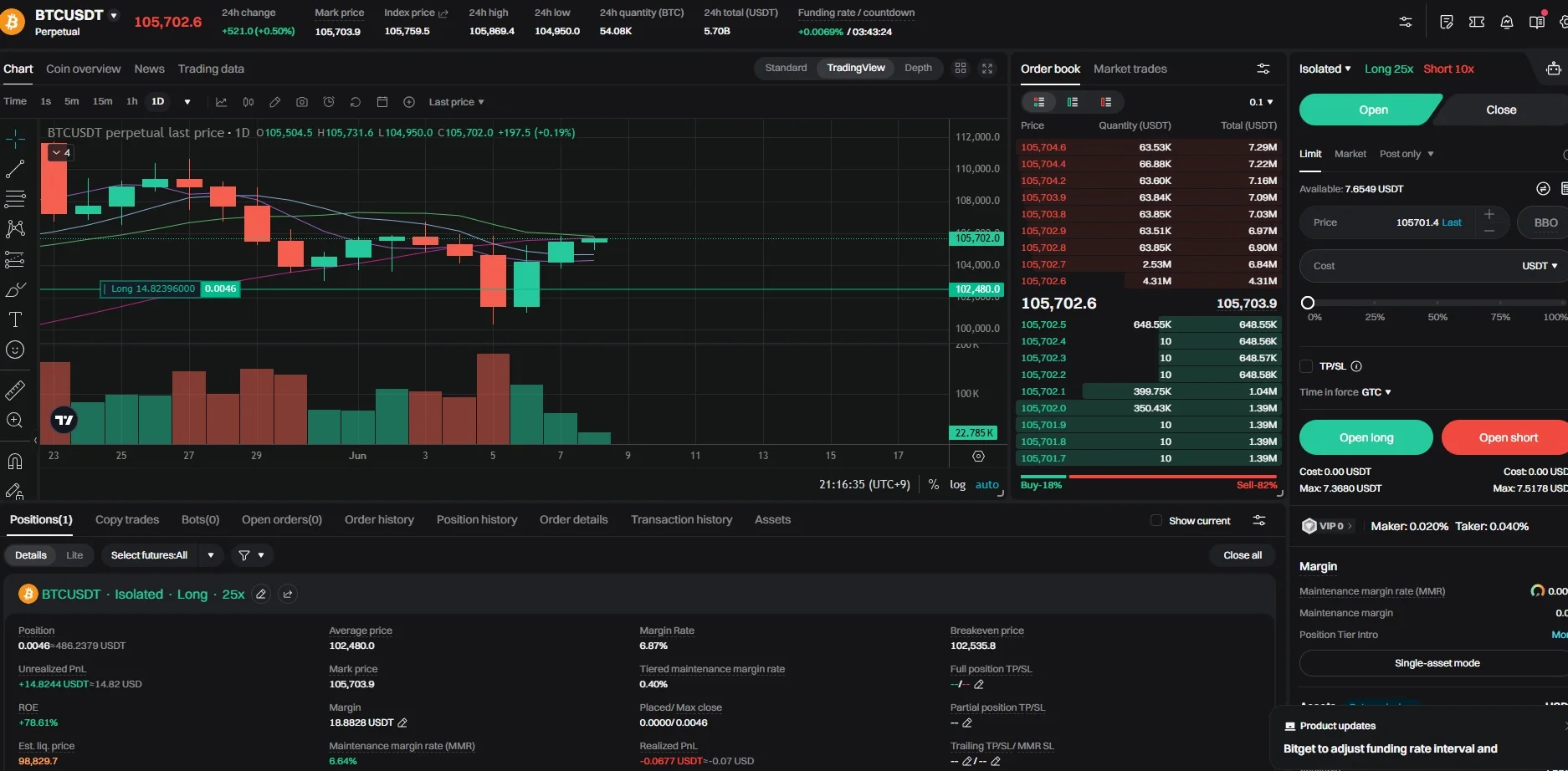
Task: Open the Long 25x leverage setting
Action: coord(1388,69)
